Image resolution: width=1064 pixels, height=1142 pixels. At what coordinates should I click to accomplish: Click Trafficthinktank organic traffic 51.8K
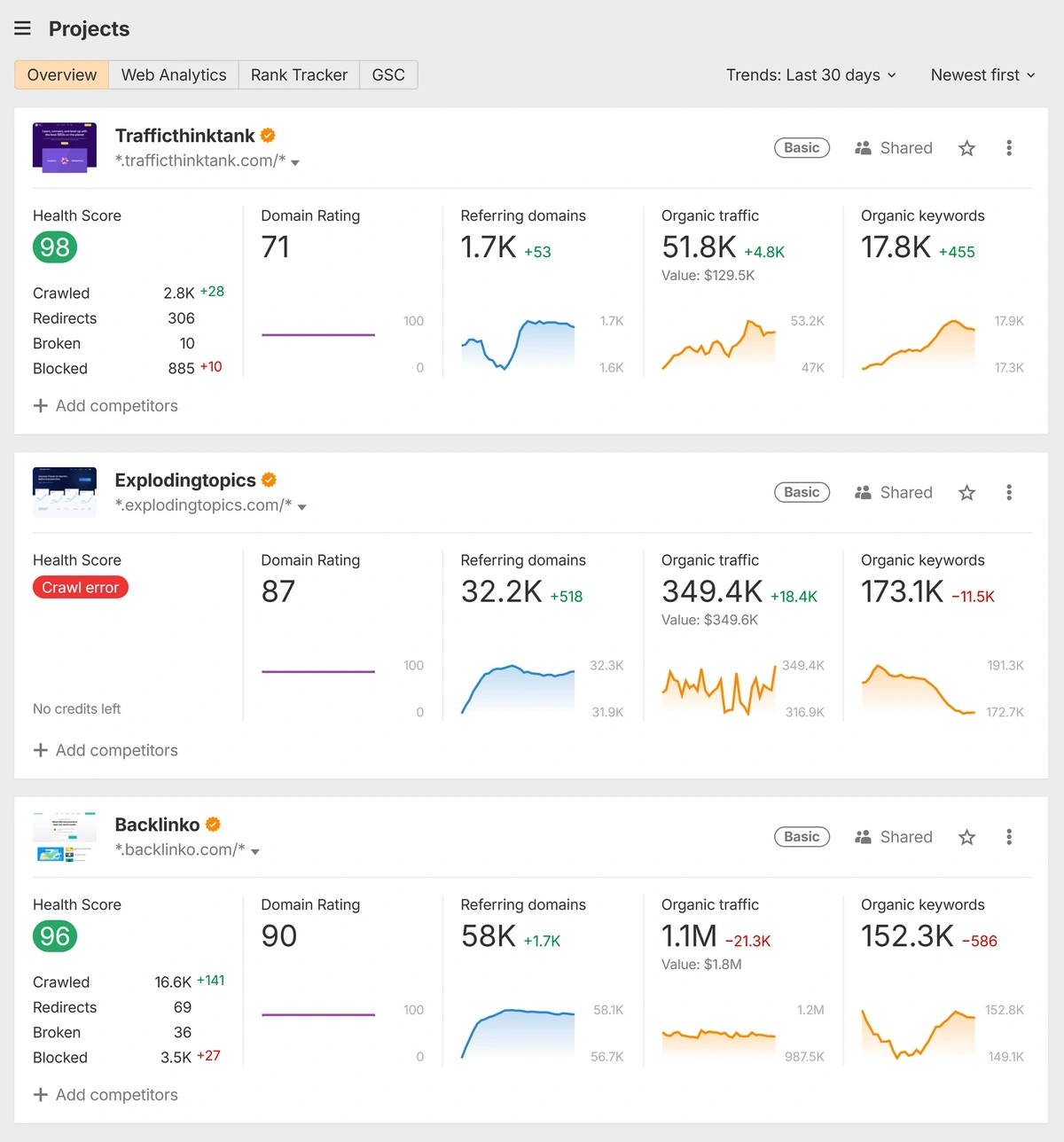click(700, 246)
